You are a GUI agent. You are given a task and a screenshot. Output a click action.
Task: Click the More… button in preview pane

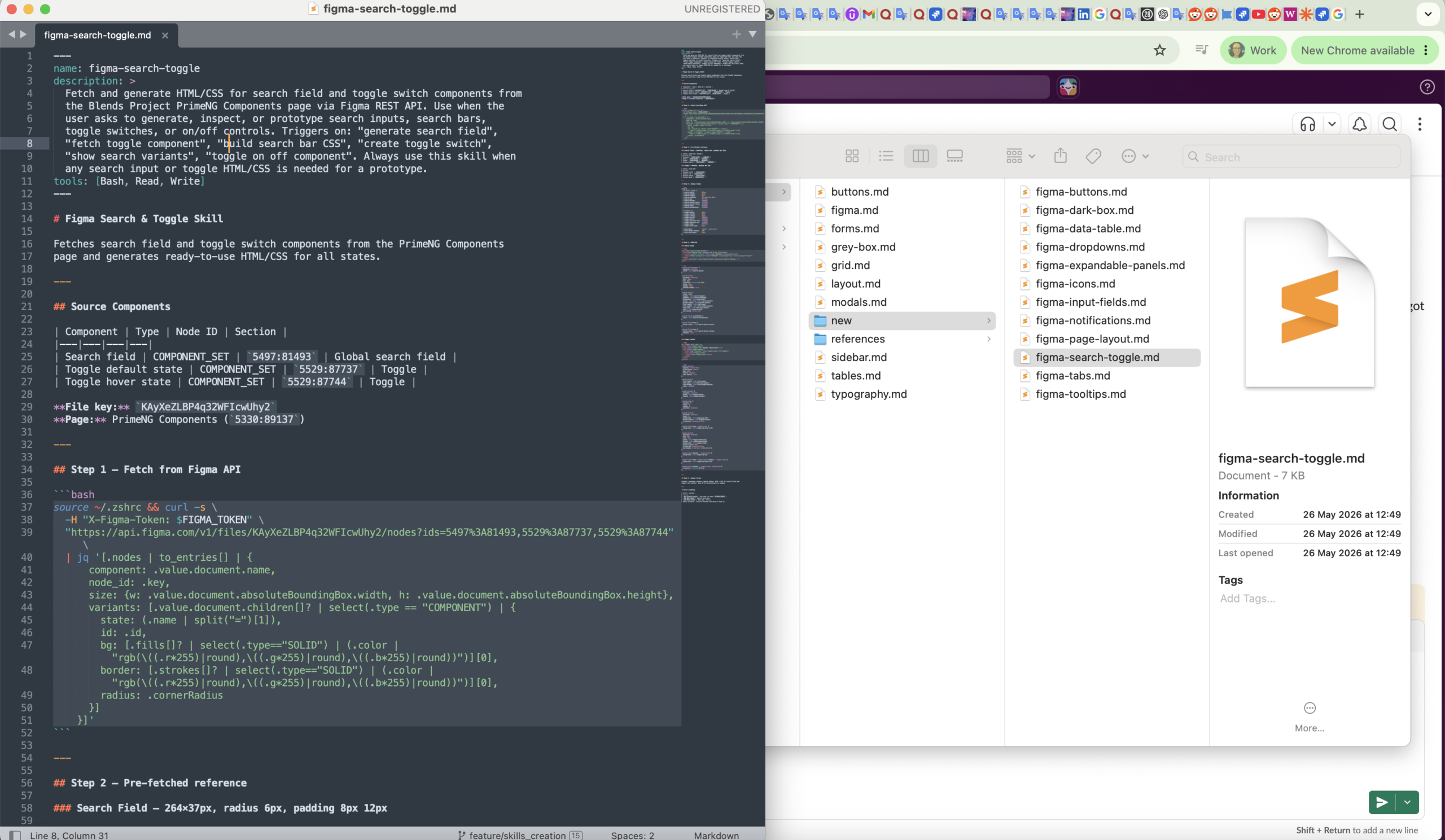coord(1309,717)
